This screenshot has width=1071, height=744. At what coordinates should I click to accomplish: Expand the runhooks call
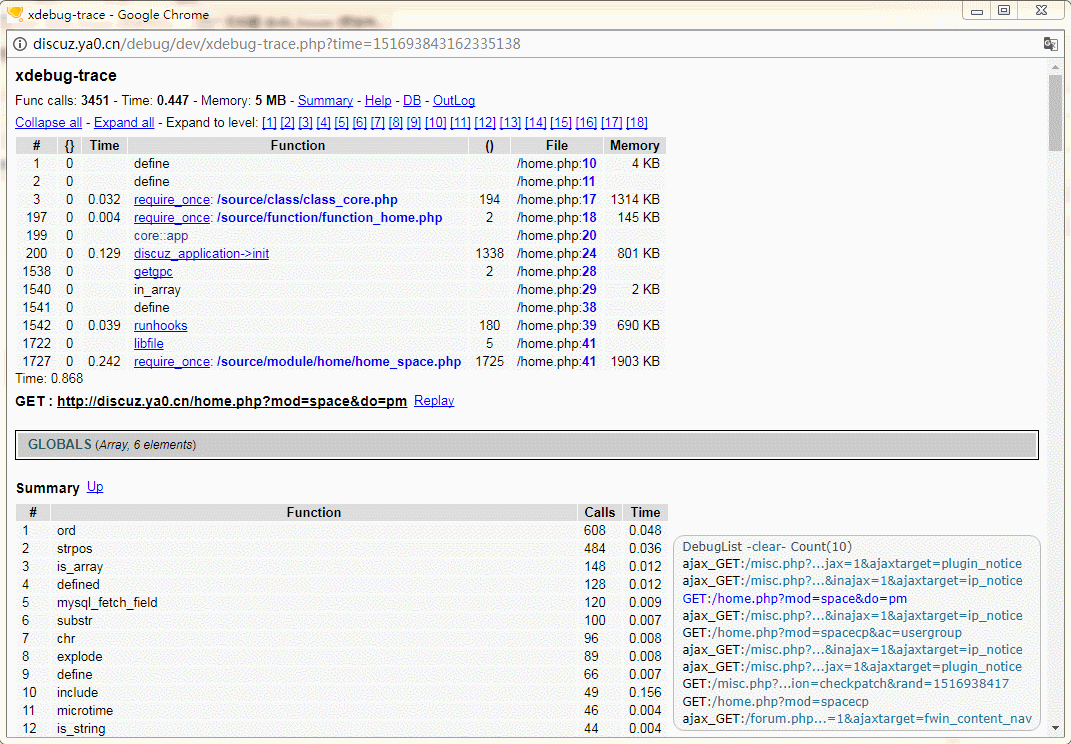[x=161, y=325]
